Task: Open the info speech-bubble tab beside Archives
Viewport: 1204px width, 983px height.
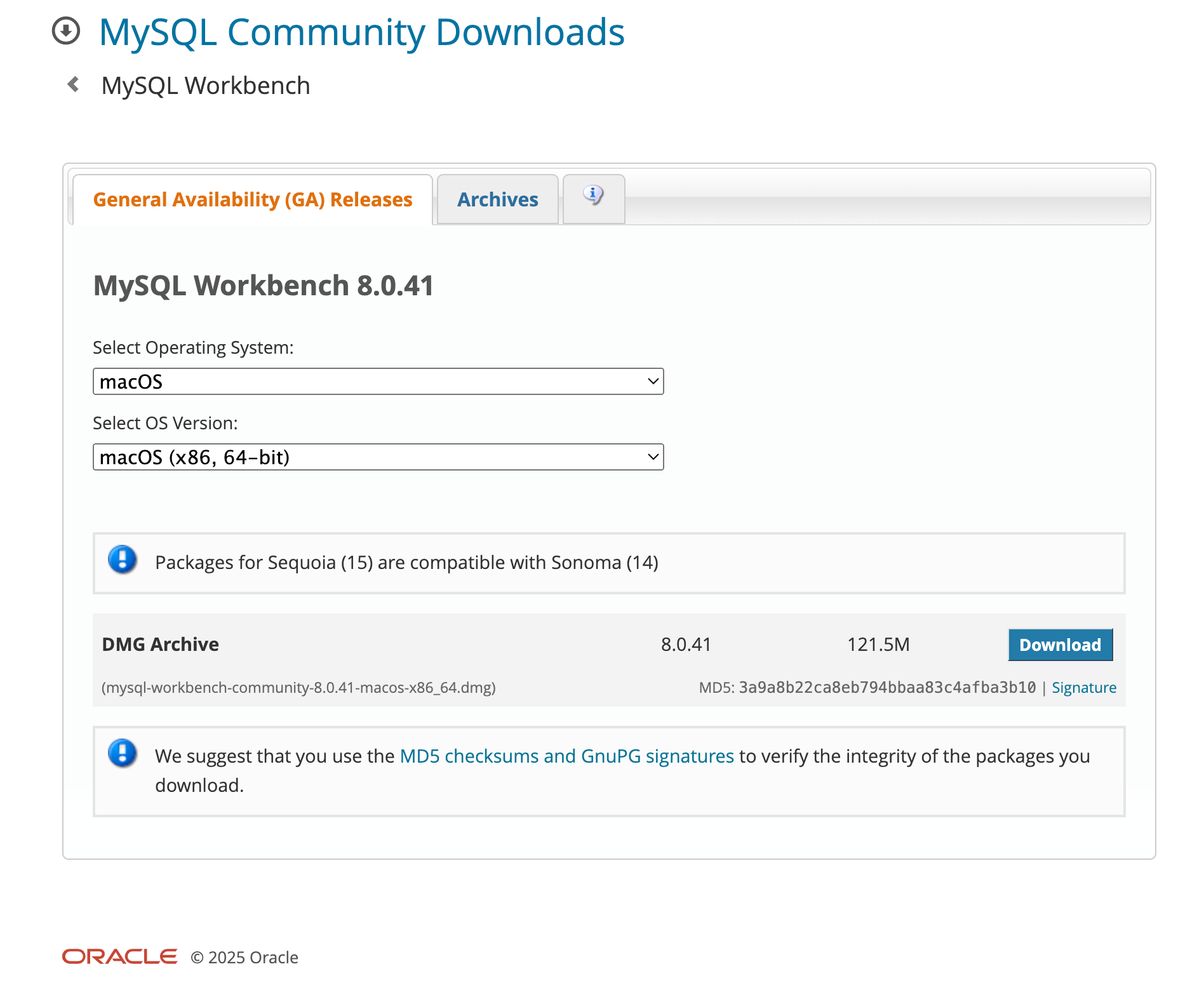Action: (x=593, y=197)
